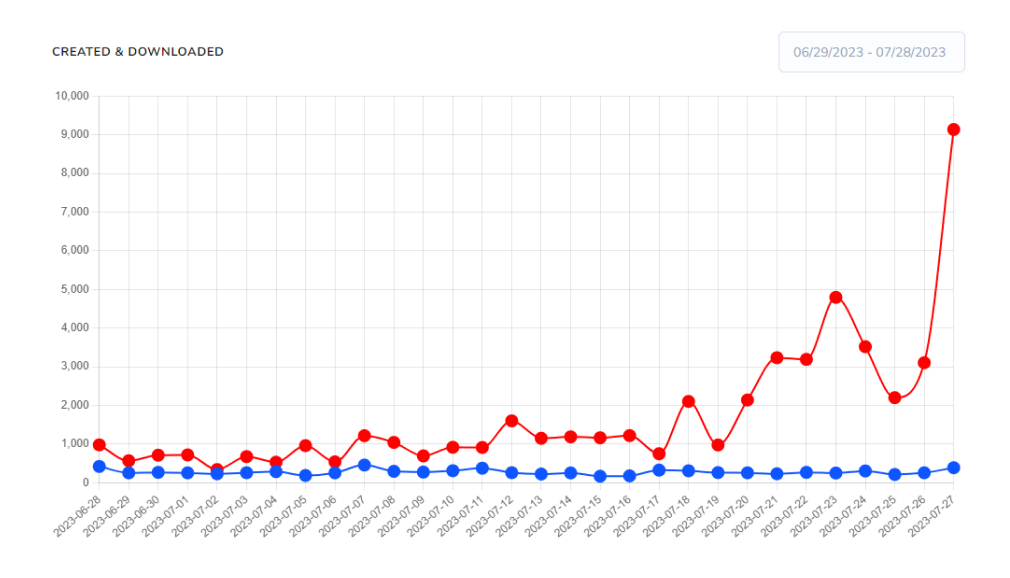Select the red data point on 2023-07-18

point(688,401)
